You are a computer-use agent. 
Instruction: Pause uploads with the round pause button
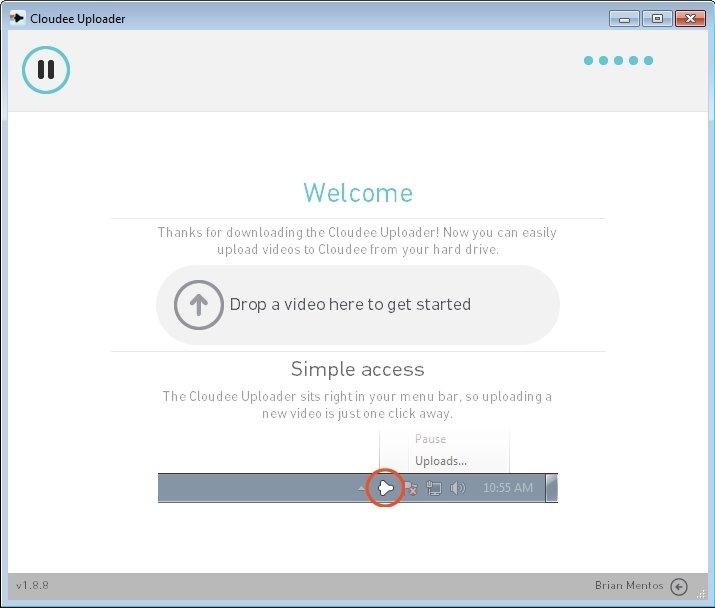tap(46, 70)
